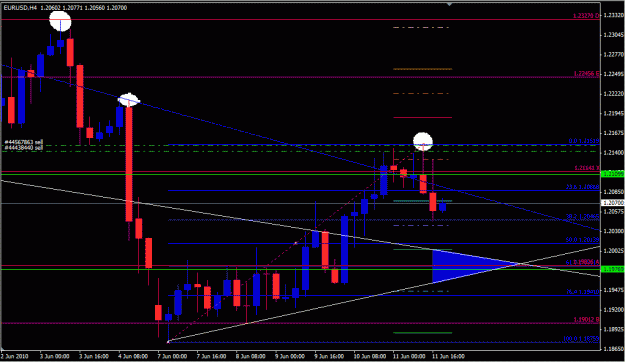
Task: Click the chart shift triangle marker
Action: coord(450,4)
